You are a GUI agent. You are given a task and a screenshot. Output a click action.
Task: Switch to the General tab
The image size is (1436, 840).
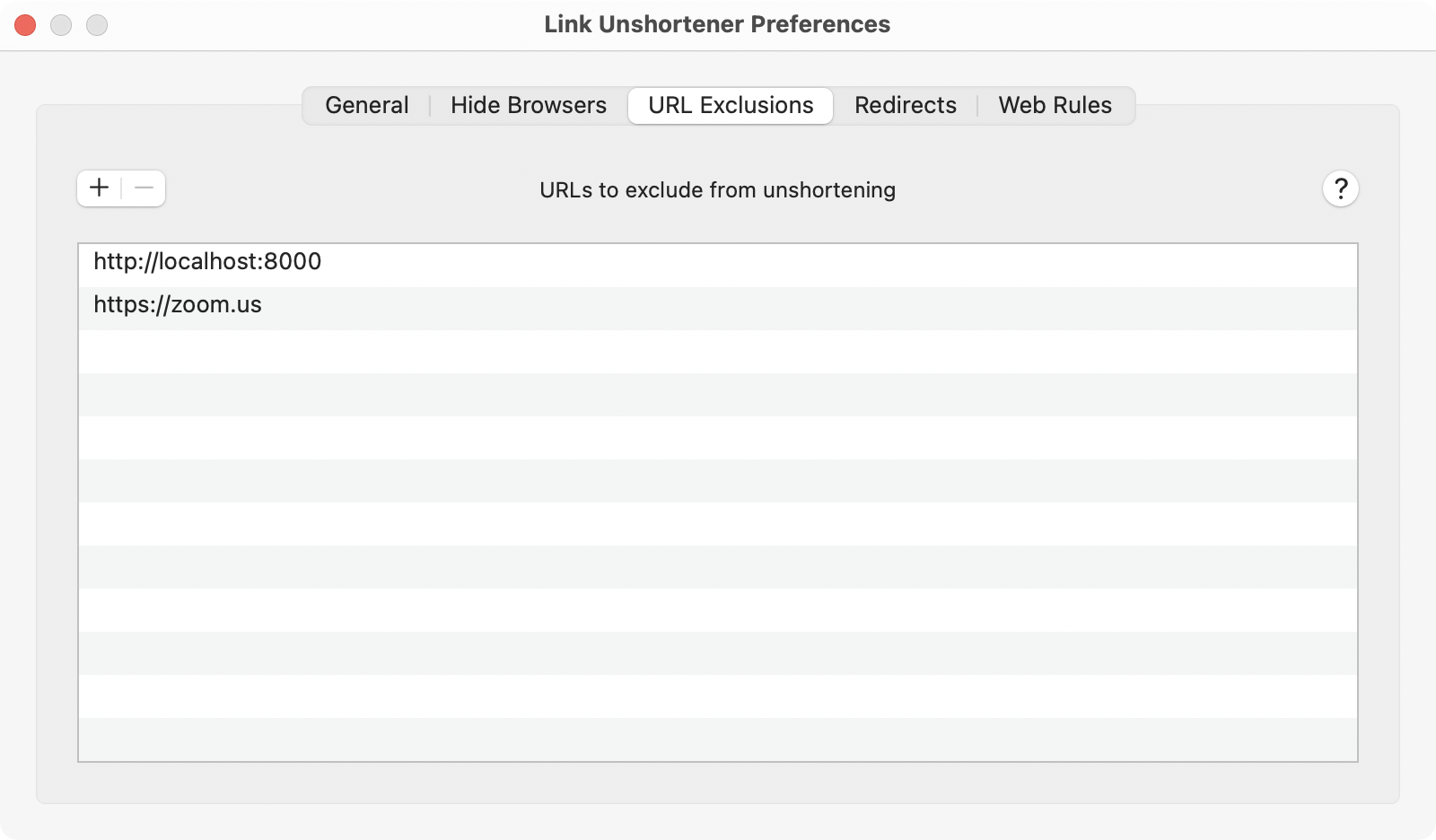coord(366,106)
